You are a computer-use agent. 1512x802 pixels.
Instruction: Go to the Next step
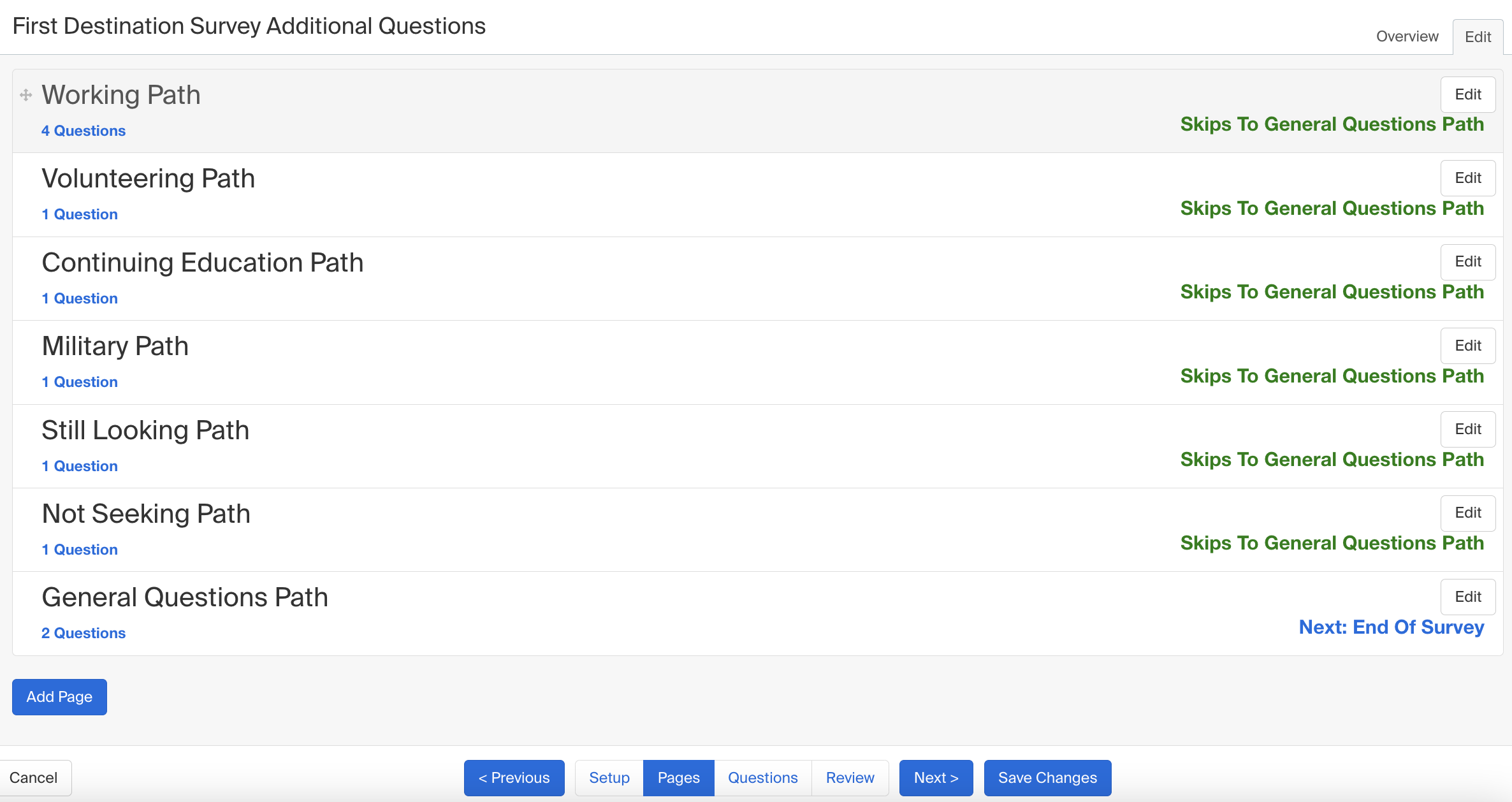coord(935,778)
